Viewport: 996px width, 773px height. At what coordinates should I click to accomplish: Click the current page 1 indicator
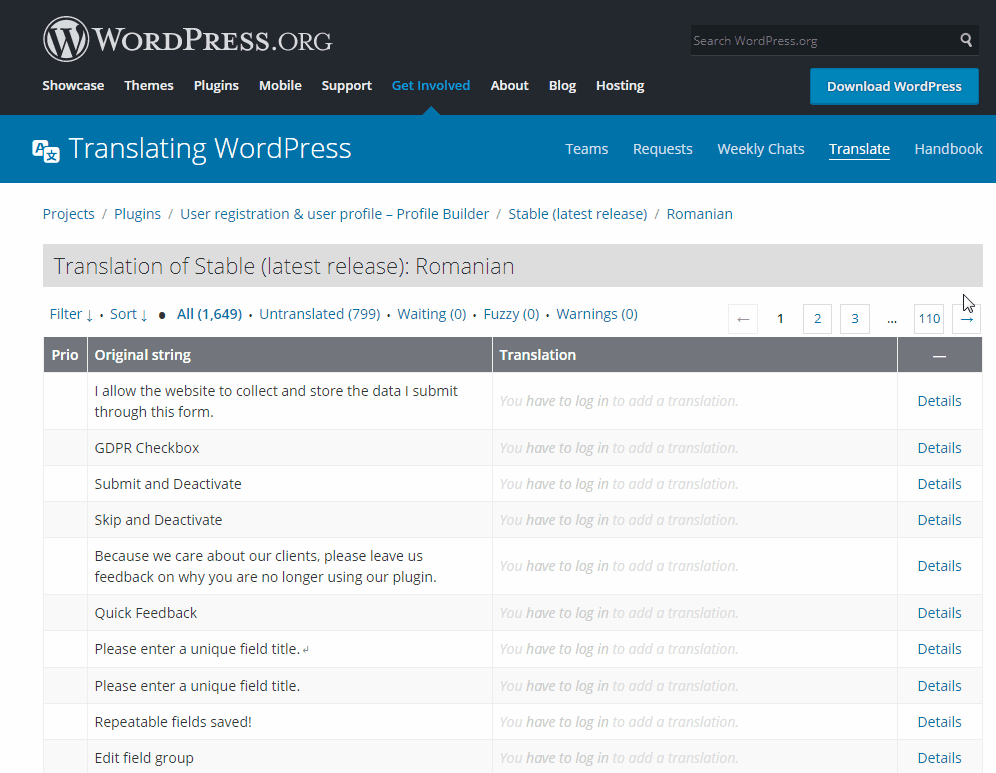pyautogui.click(x=780, y=319)
